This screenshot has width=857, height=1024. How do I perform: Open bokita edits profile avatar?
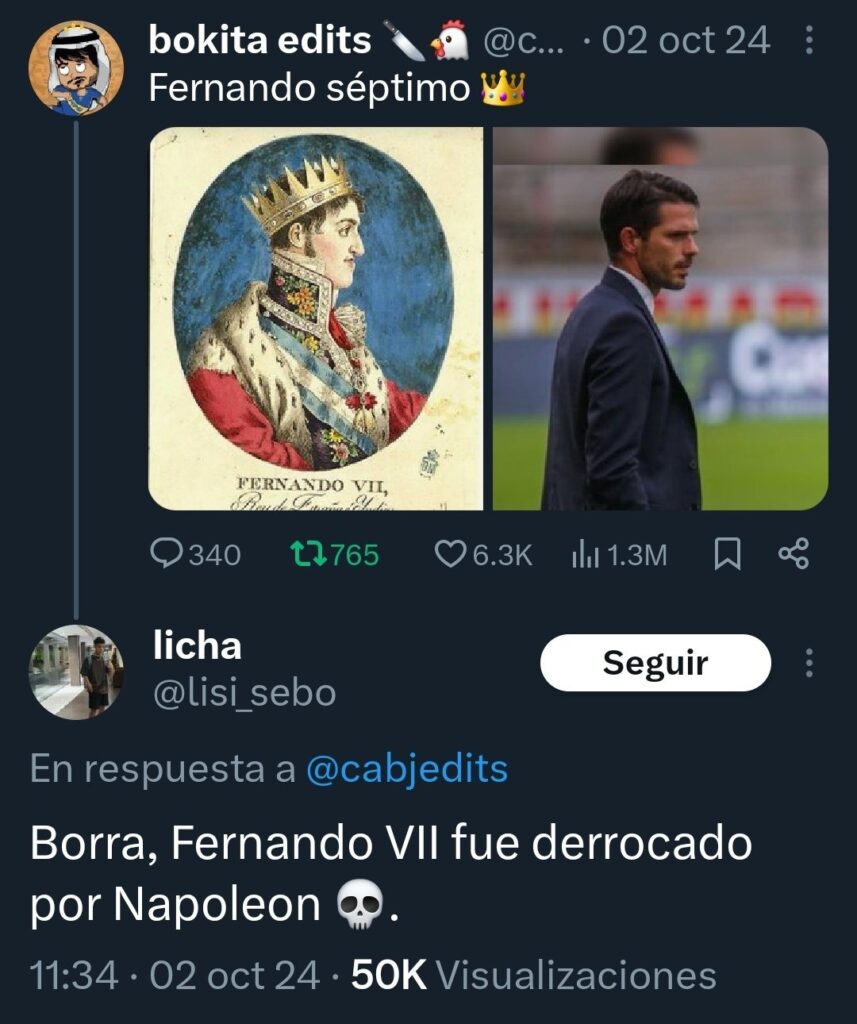[x=76, y=69]
